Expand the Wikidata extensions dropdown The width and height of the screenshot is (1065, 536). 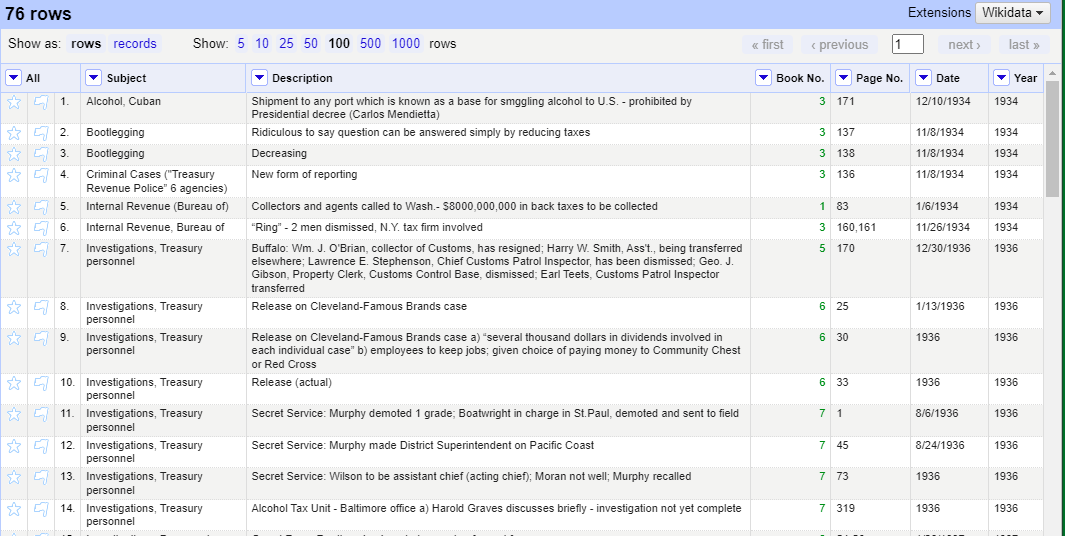click(1013, 13)
